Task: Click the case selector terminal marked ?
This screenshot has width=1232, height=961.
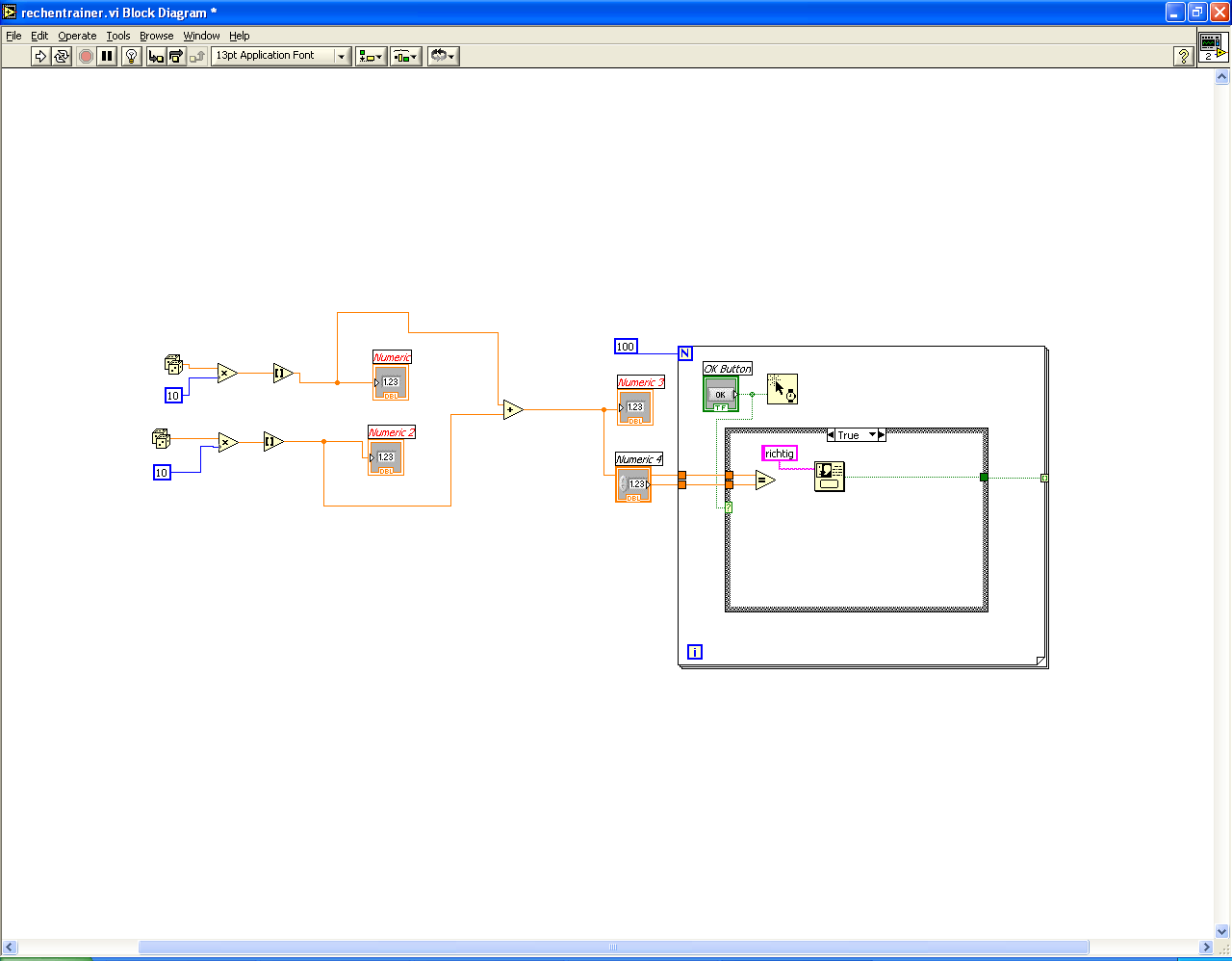Action: (729, 507)
